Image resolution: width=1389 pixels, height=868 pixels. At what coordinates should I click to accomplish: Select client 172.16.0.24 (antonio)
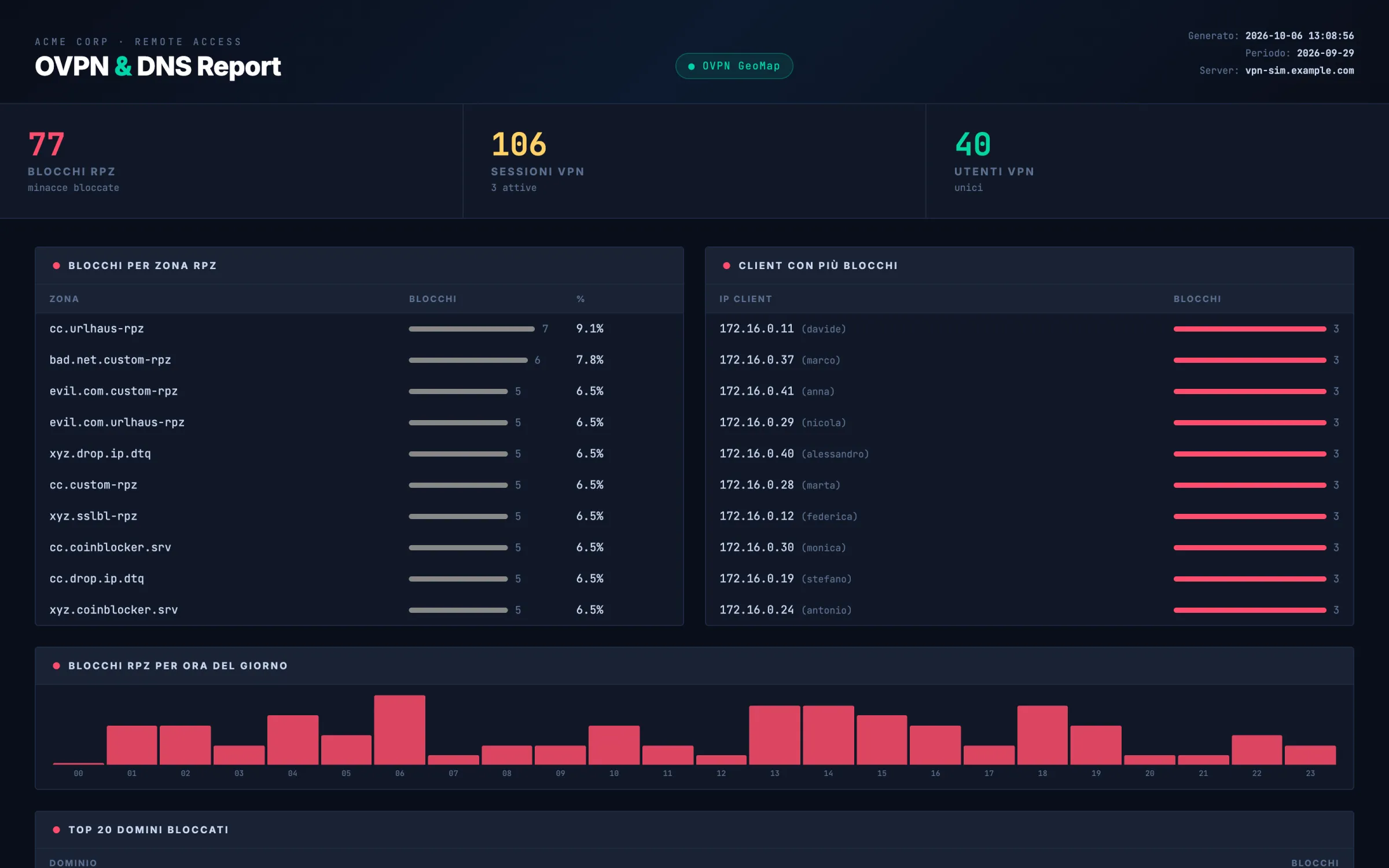[x=1030, y=610]
